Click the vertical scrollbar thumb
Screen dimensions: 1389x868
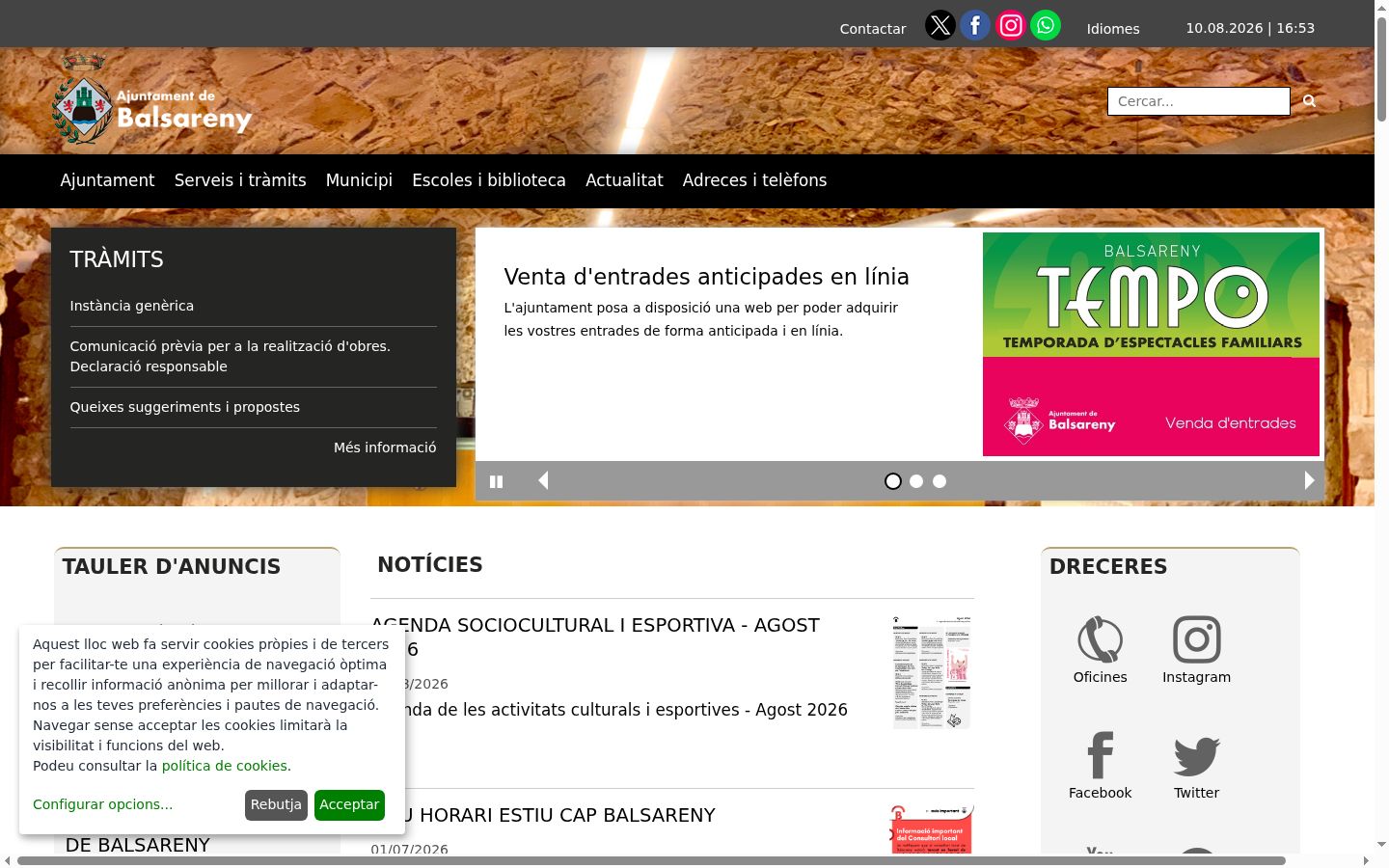(x=1381, y=68)
